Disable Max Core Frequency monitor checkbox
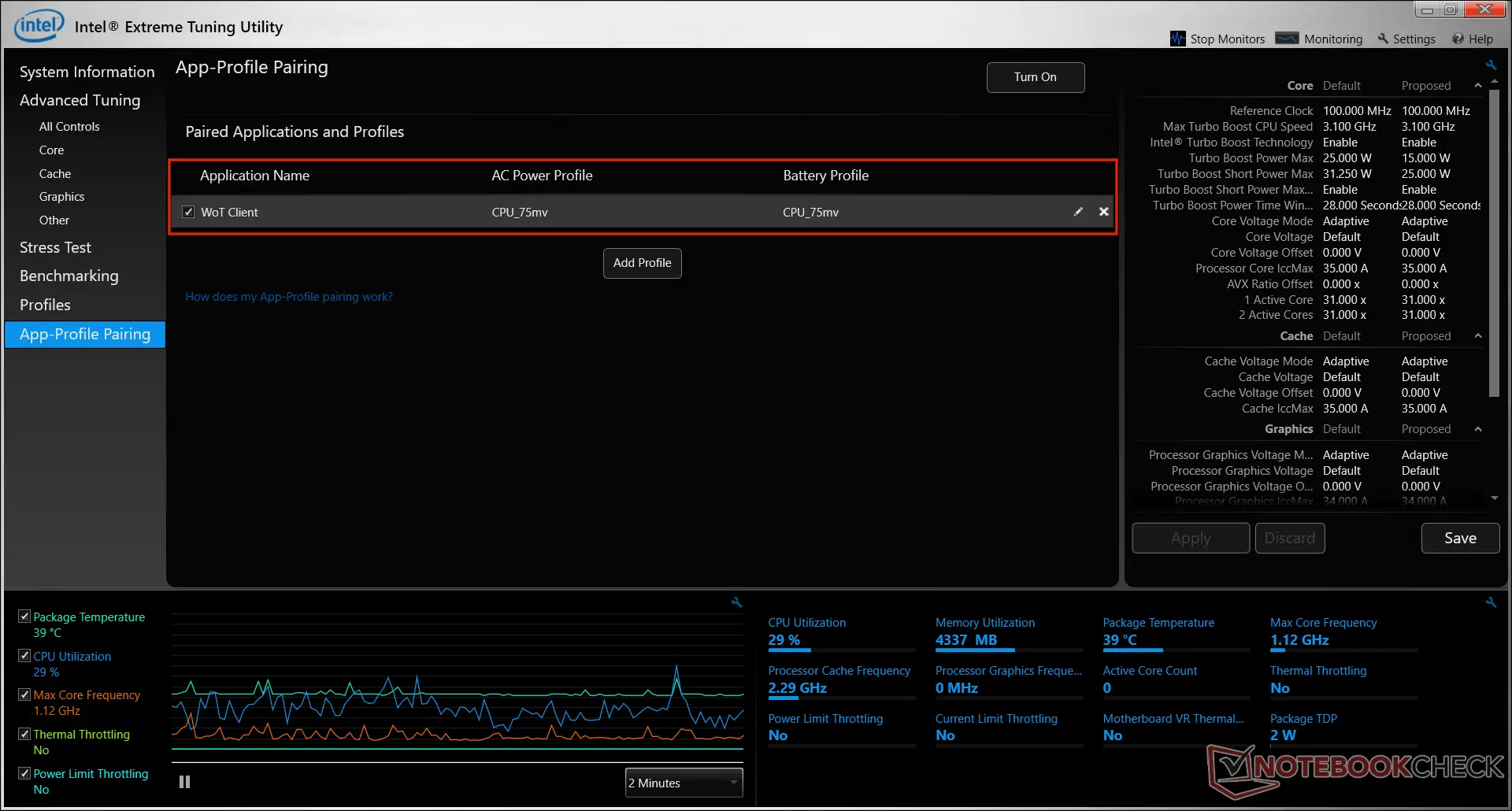This screenshot has height=811, width=1512. (x=24, y=694)
